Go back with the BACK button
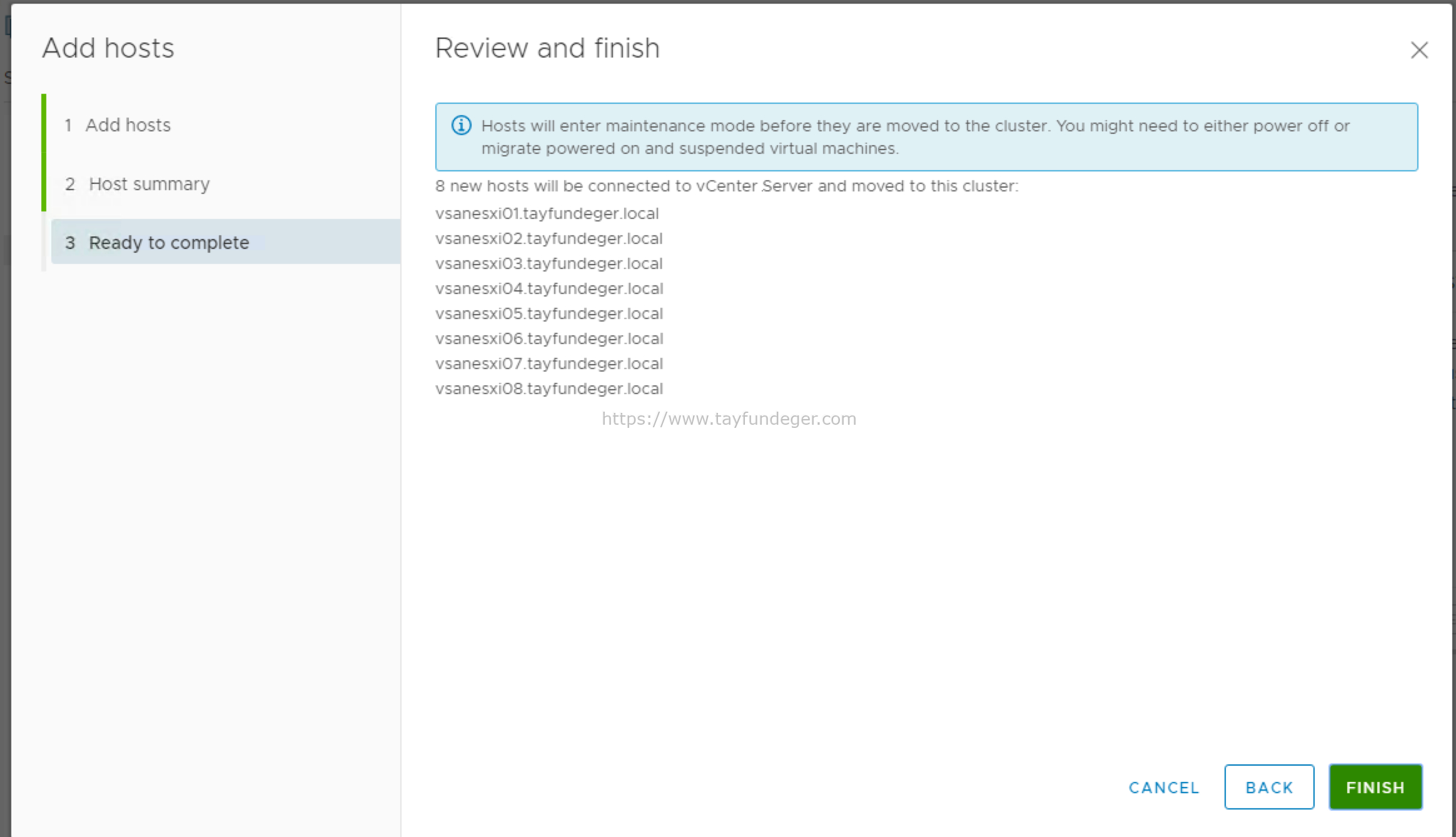1456x837 pixels. [1269, 787]
